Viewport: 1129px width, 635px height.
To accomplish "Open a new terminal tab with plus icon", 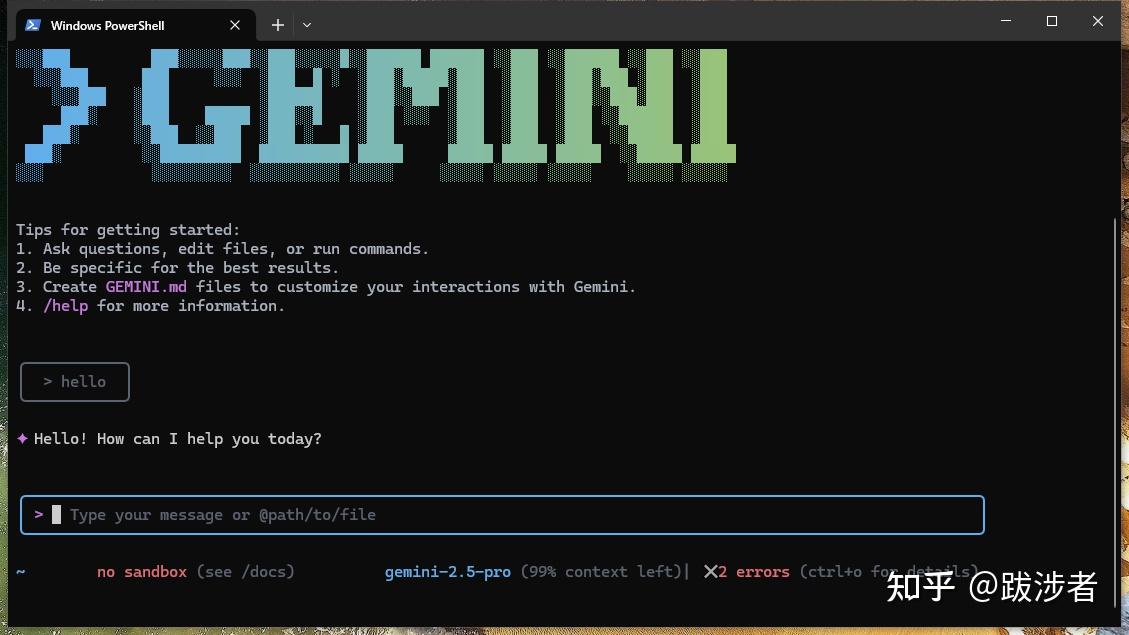I will (x=277, y=24).
